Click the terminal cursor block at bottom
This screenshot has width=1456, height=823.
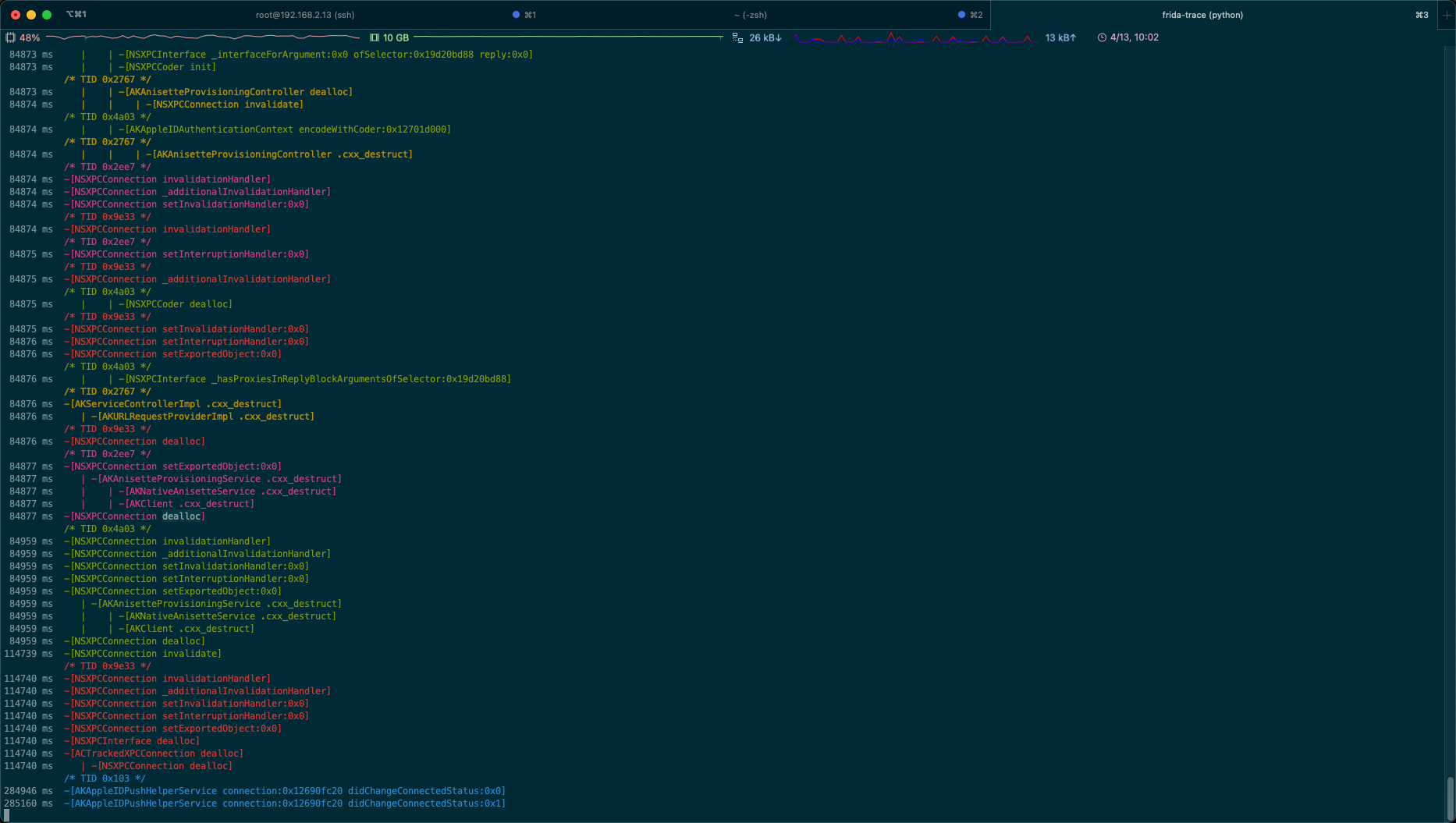(x=7, y=816)
